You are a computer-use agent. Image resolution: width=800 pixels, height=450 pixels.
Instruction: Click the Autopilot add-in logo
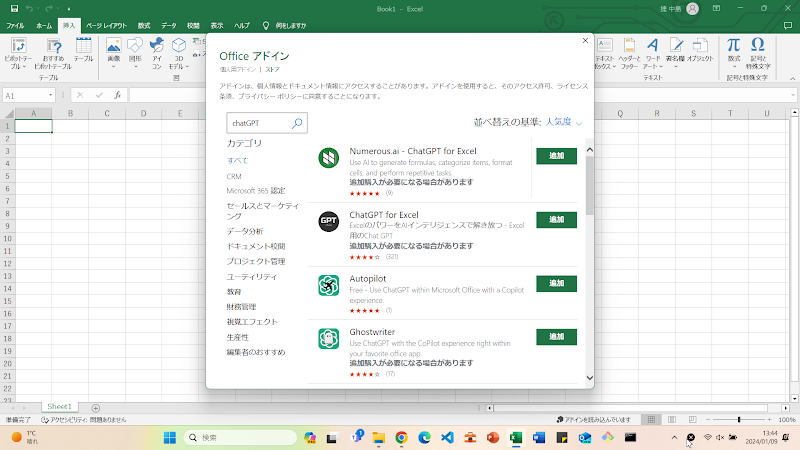(x=329, y=285)
